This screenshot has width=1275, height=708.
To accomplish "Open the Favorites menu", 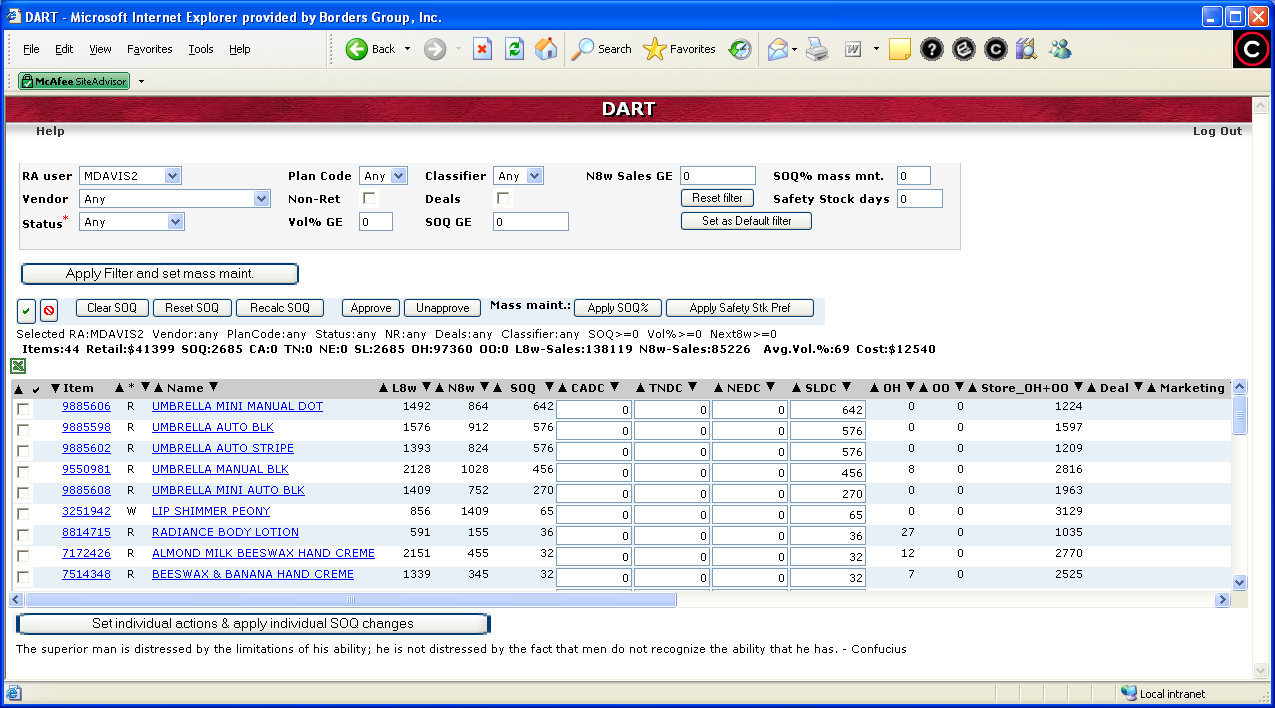I will pos(150,49).
